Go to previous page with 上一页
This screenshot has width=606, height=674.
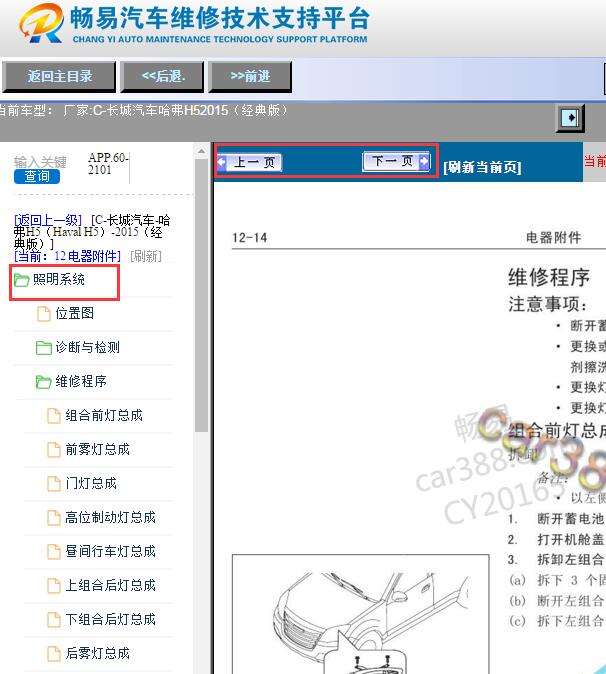click(x=250, y=162)
